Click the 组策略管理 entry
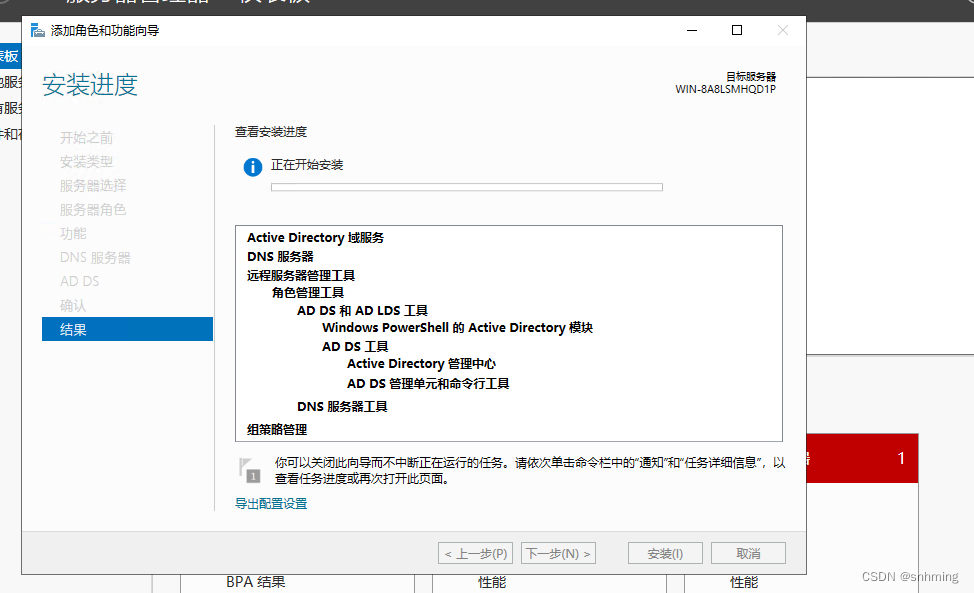This screenshot has width=974, height=593. (277, 430)
